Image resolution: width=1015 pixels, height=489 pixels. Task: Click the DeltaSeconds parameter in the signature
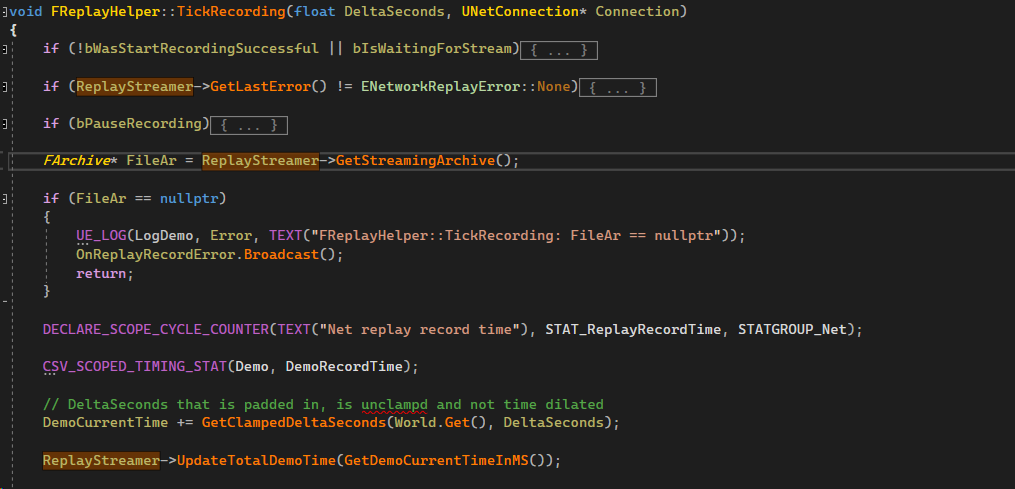coord(394,12)
